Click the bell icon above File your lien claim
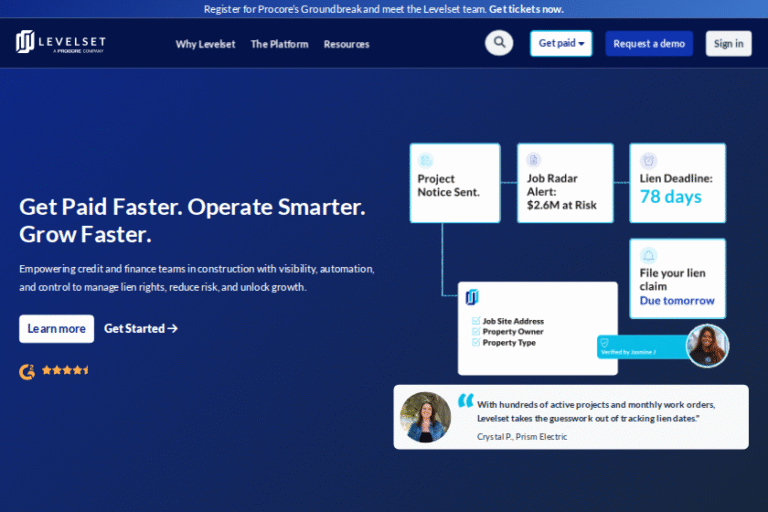Image resolution: width=768 pixels, height=512 pixels. (648, 255)
